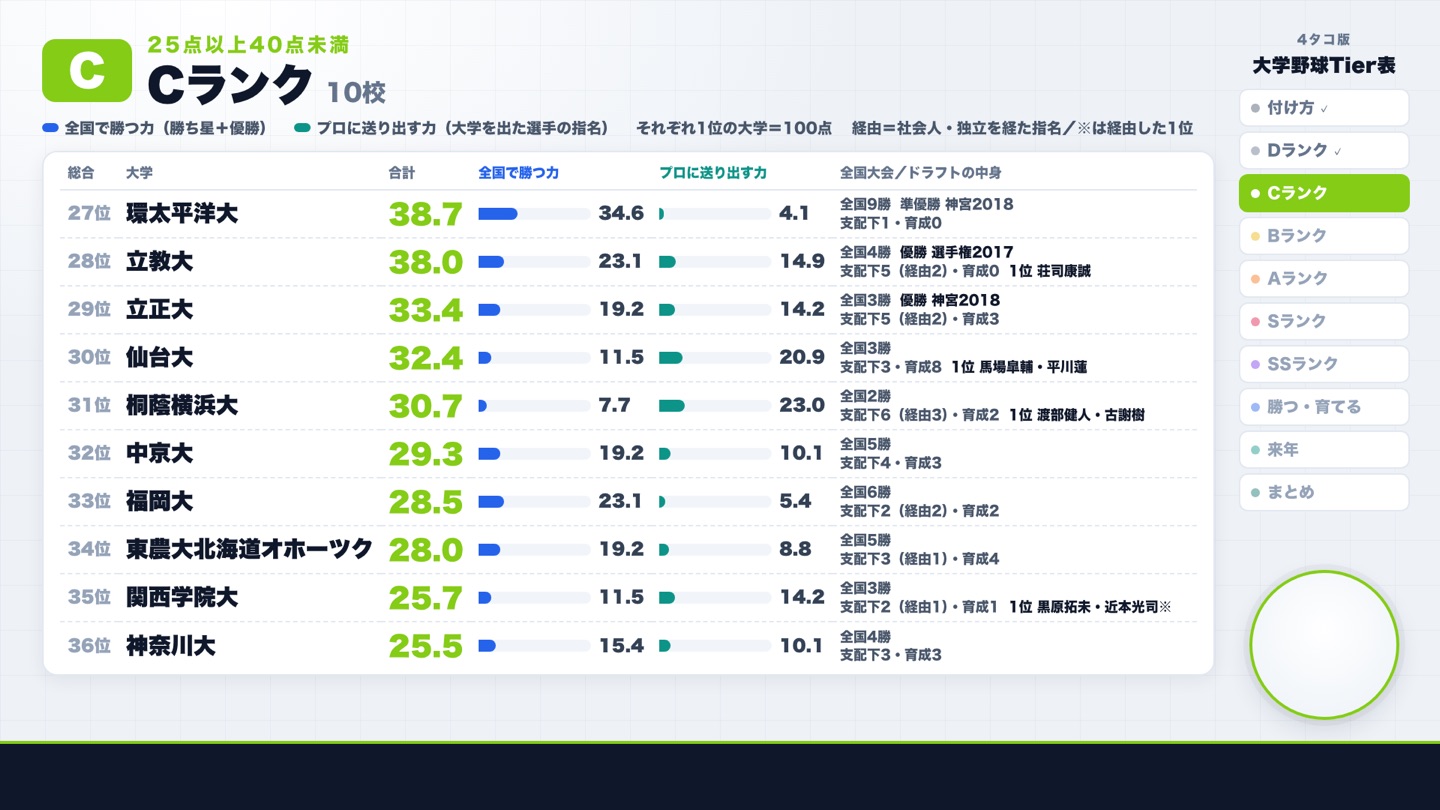The image size is (1440, 810).
Task: Click the 準優勝 神宮2018 detail text
Action: (956, 204)
